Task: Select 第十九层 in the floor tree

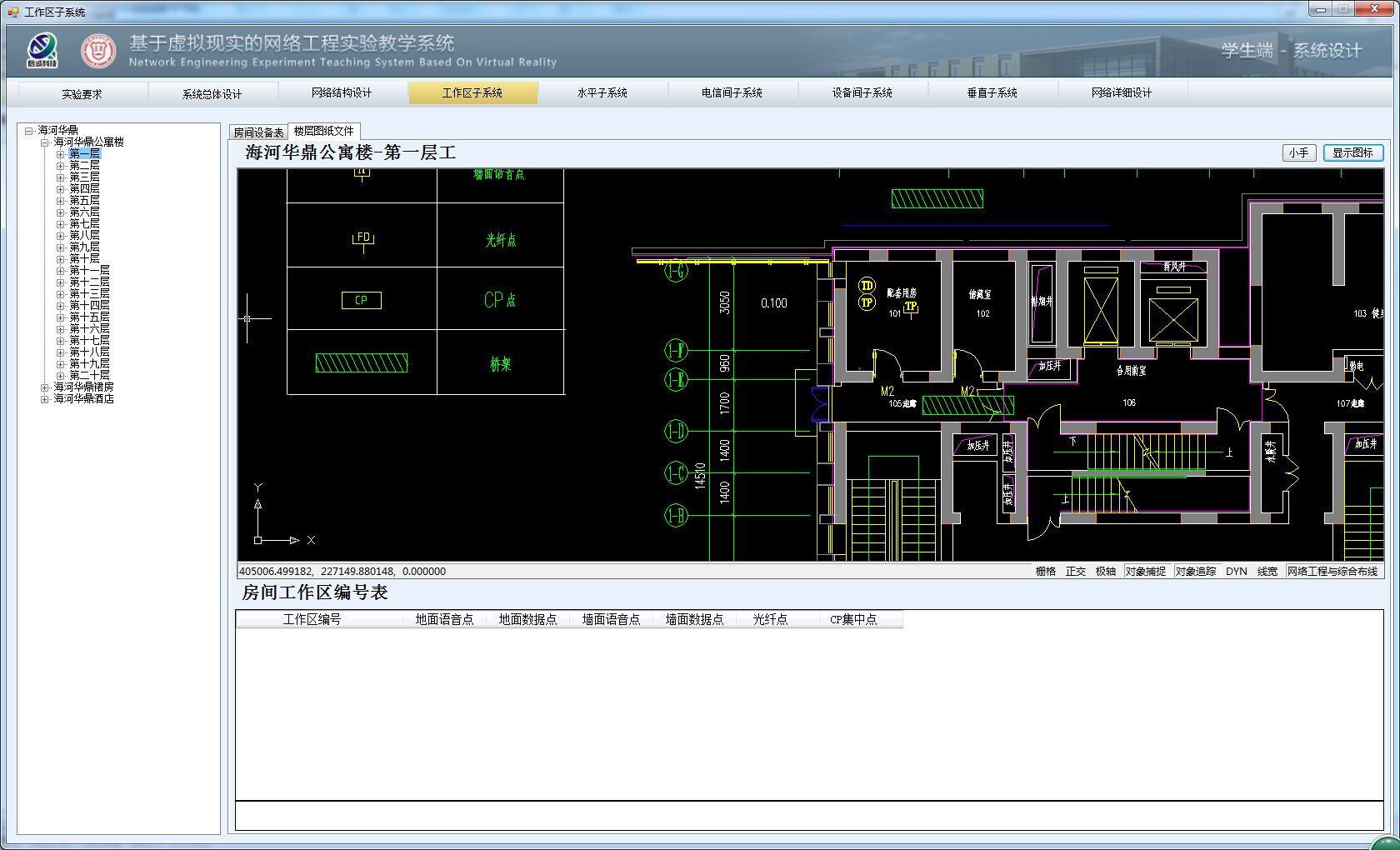Action: pos(90,364)
